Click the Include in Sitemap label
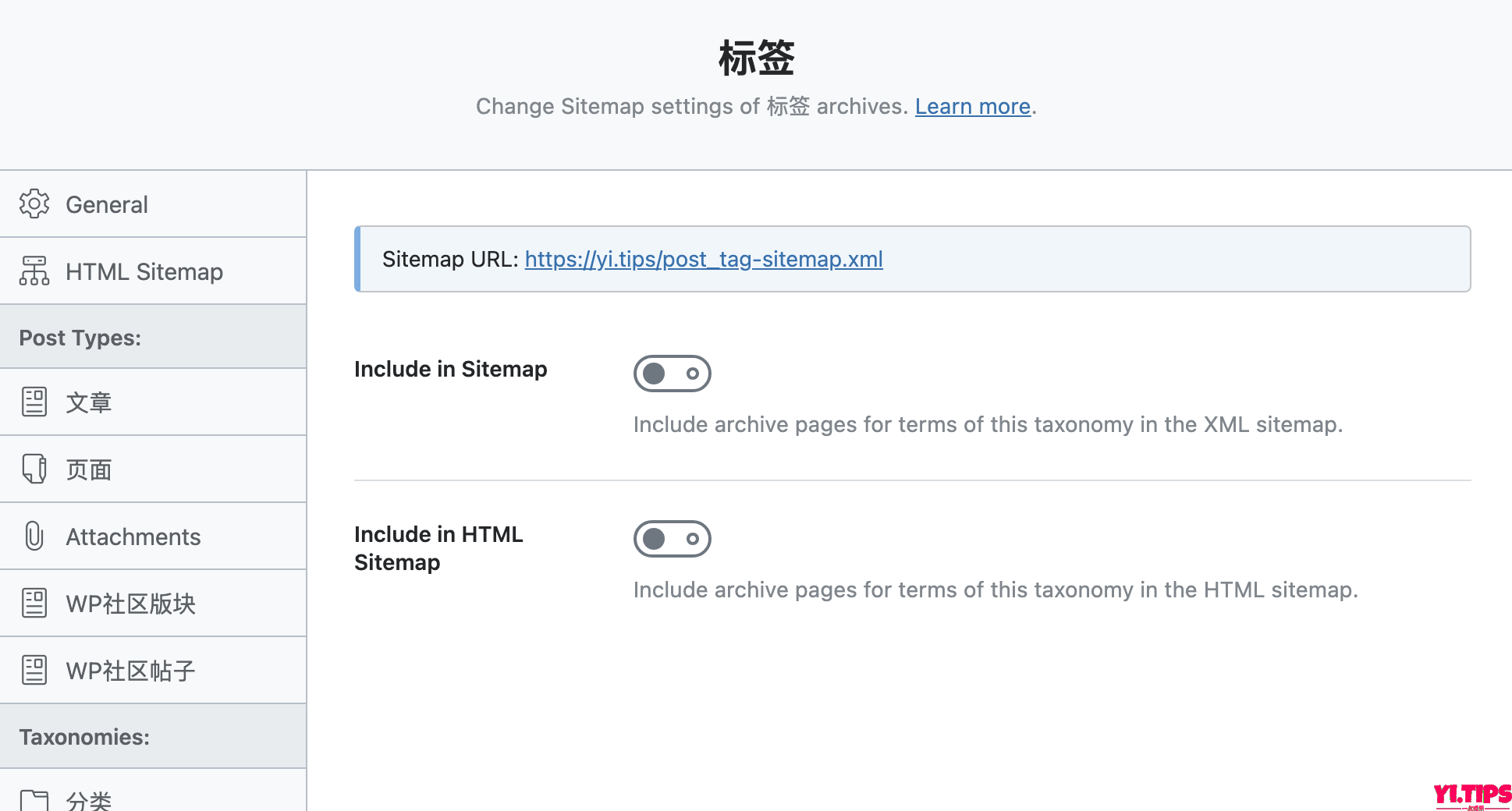Viewport: 1512px width, 811px height. (450, 369)
